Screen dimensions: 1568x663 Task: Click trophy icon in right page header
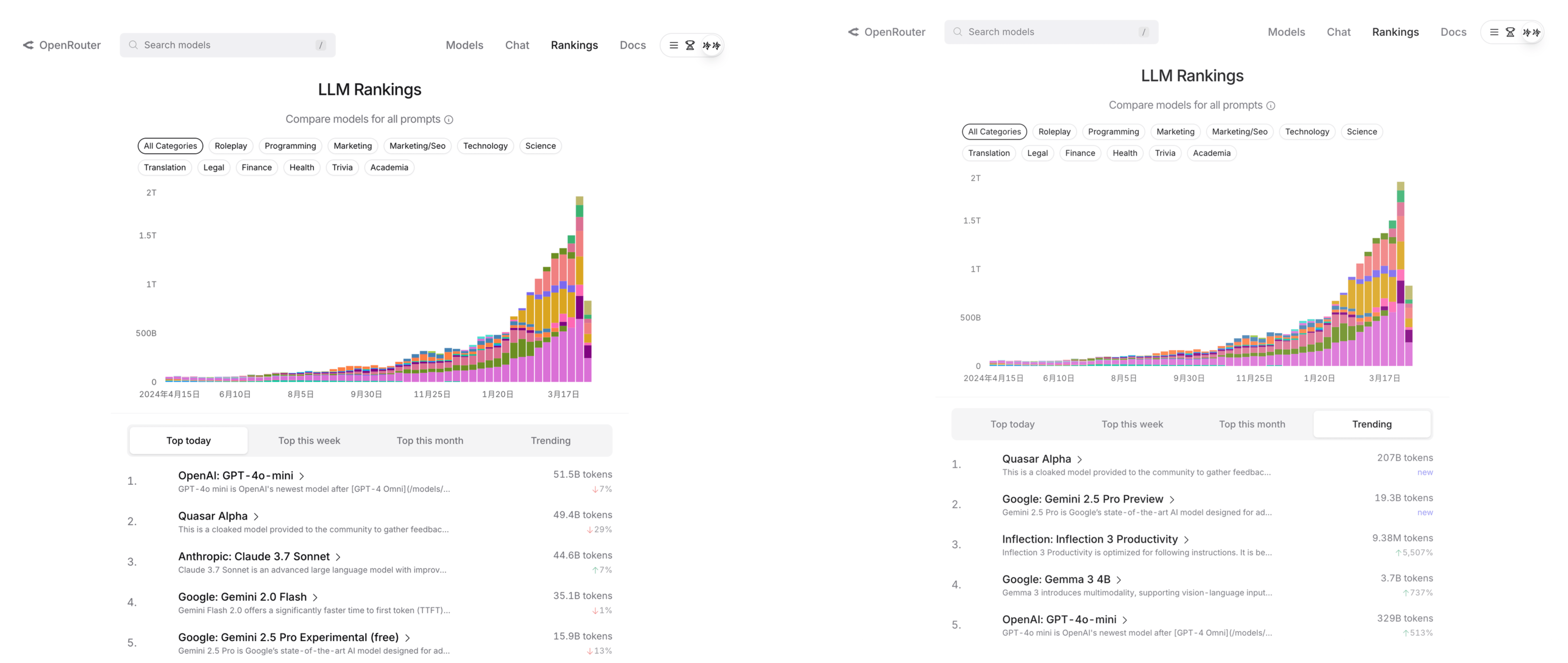(x=1510, y=32)
